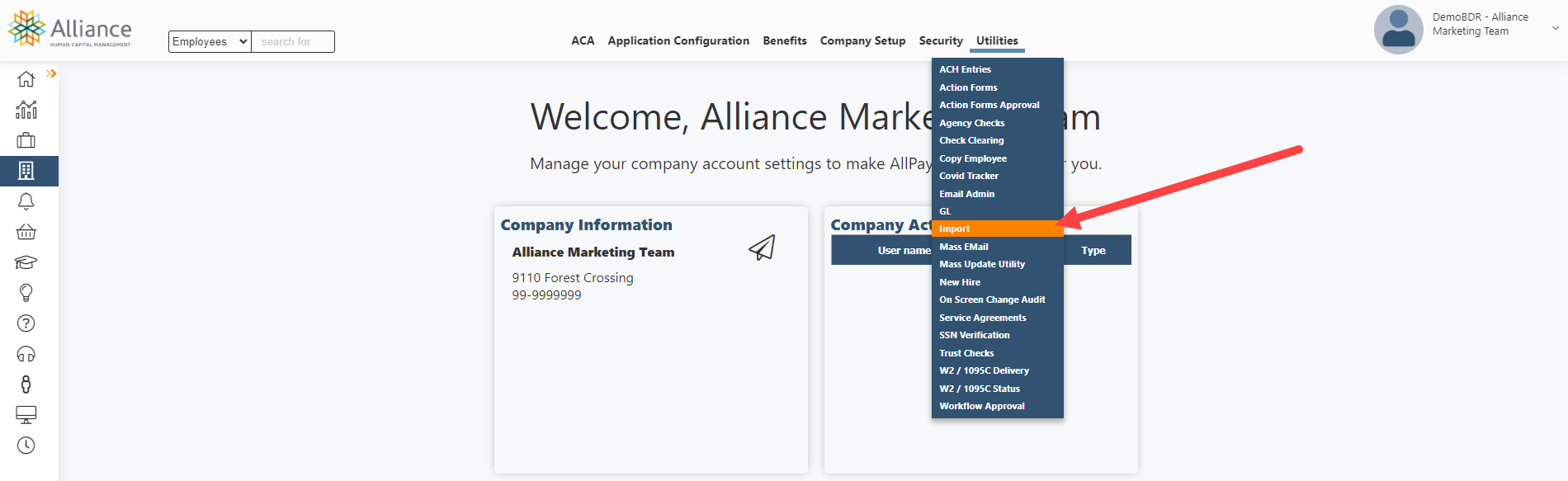The width and height of the screenshot is (1568, 481).
Task: Open the Home icon in the sidebar
Action: pos(26,79)
